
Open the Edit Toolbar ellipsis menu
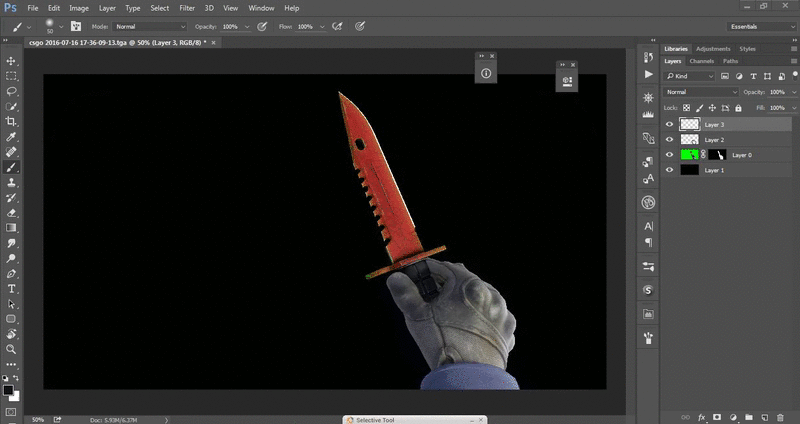tap(11, 364)
